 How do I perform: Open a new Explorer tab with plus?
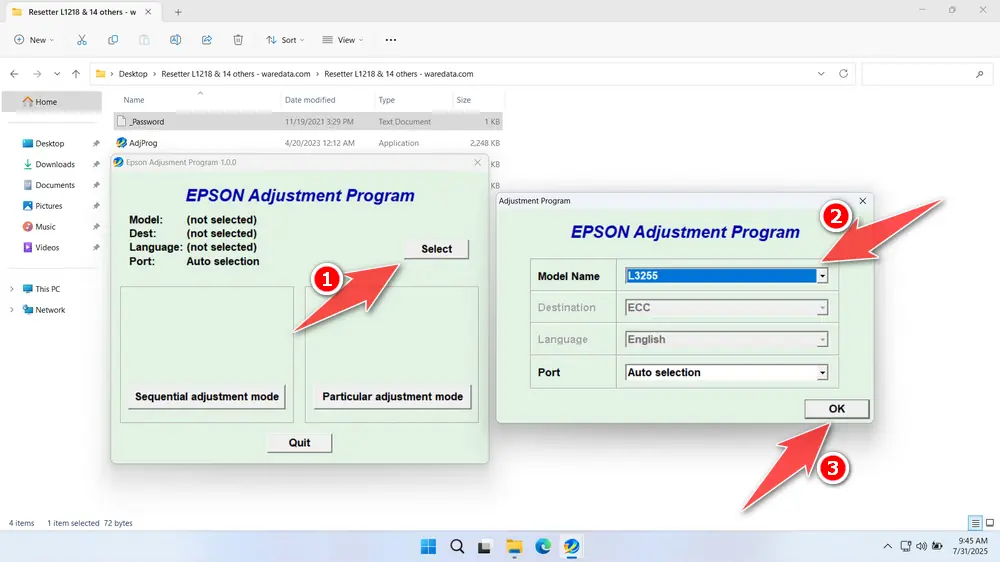(178, 12)
